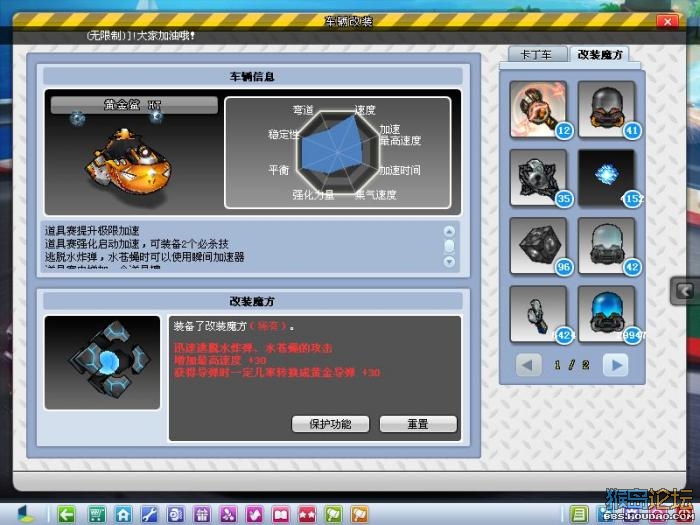
Task: Open the pink book icon
Action: click(281, 514)
